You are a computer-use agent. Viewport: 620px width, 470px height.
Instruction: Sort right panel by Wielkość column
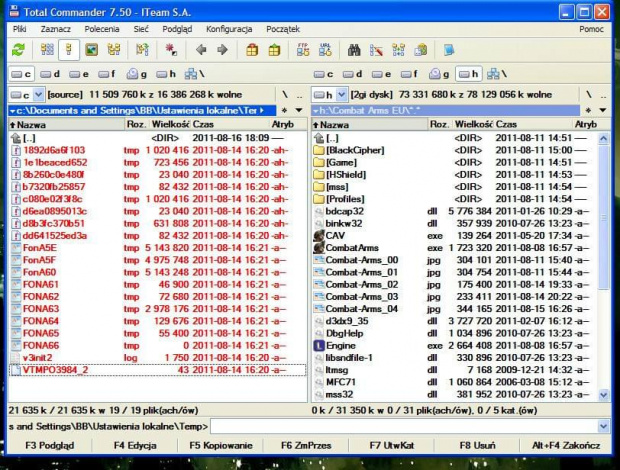pyautogui.click(x=473, y=125)
